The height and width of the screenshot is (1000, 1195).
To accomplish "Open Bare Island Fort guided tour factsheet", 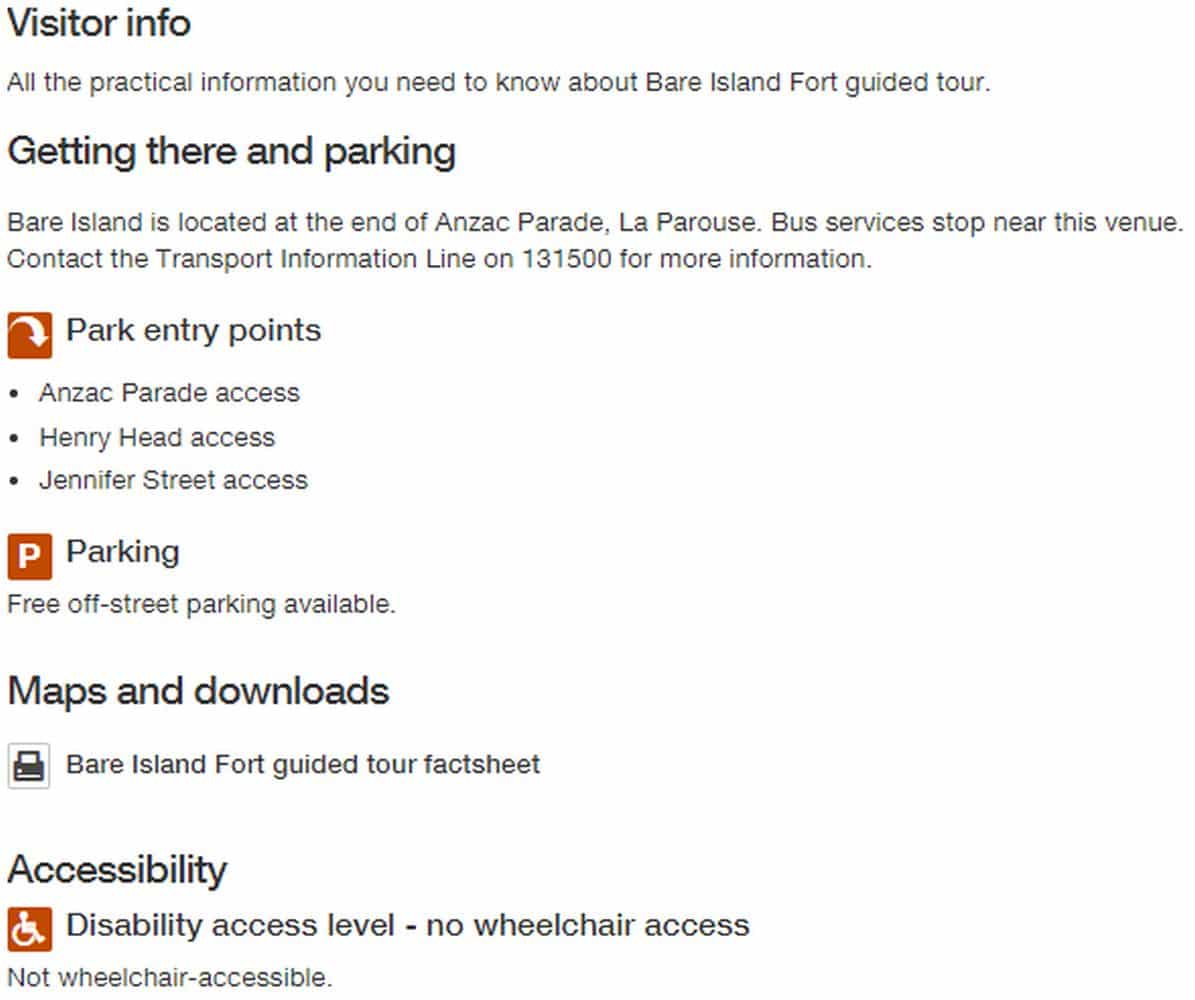I will (303, 764).
